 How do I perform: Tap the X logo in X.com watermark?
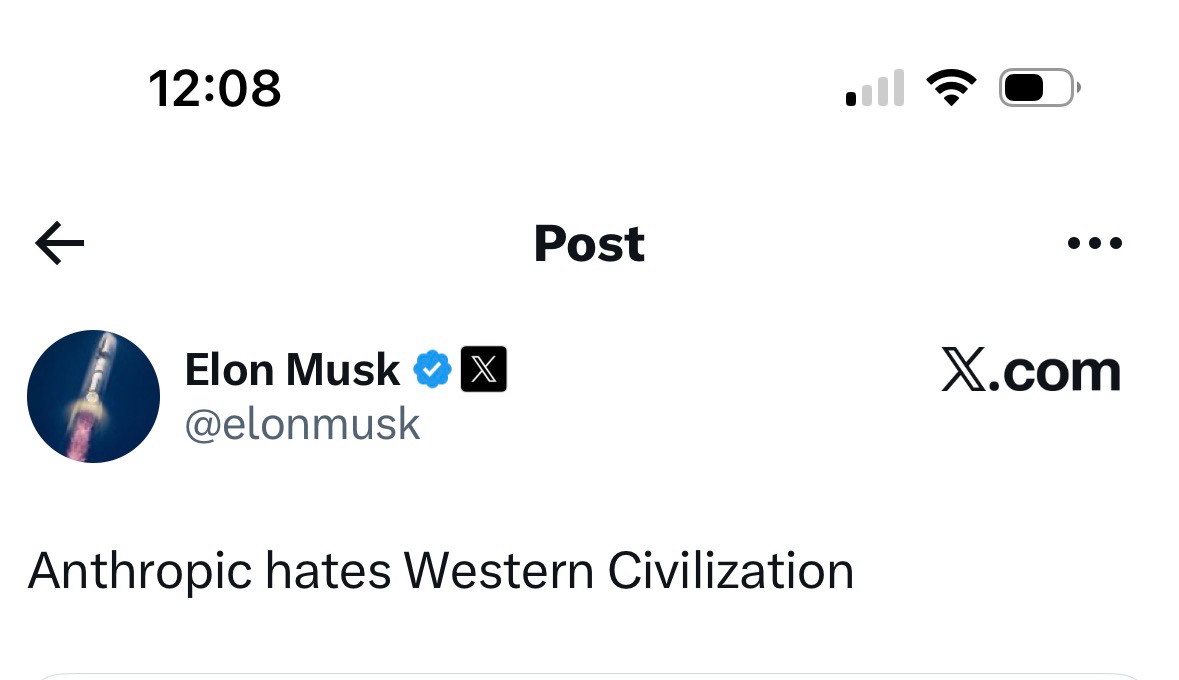click(x=964, y=371)
